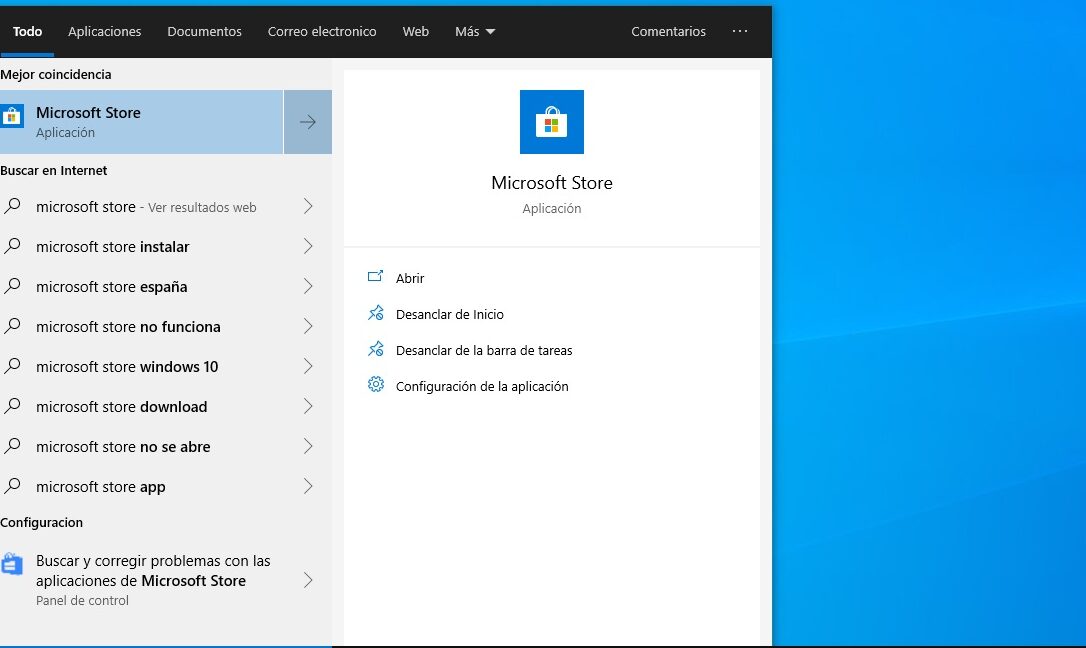Expand the Microsoft Store best match arrow

pyautogui.click(x=308, y=122)
